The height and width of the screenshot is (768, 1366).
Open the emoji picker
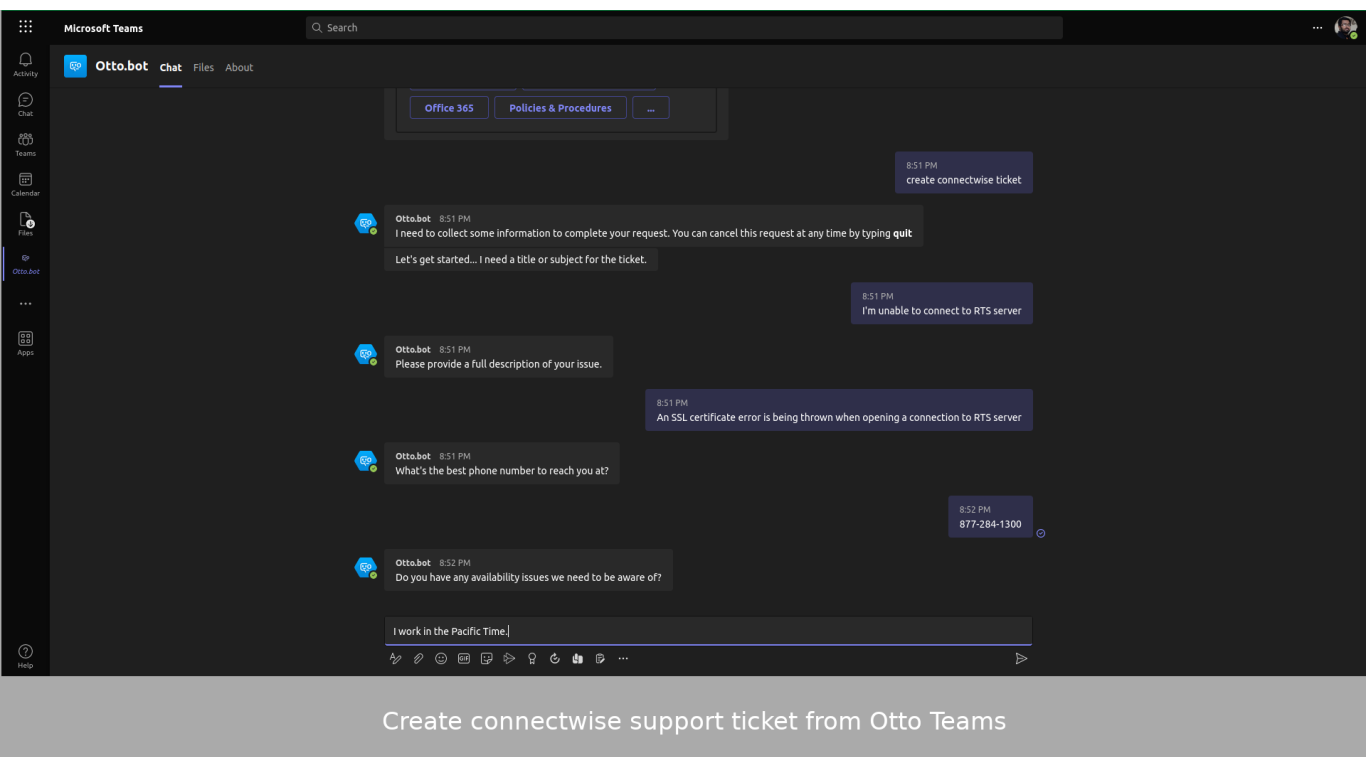pyautogui.click(x=441, y=658)
